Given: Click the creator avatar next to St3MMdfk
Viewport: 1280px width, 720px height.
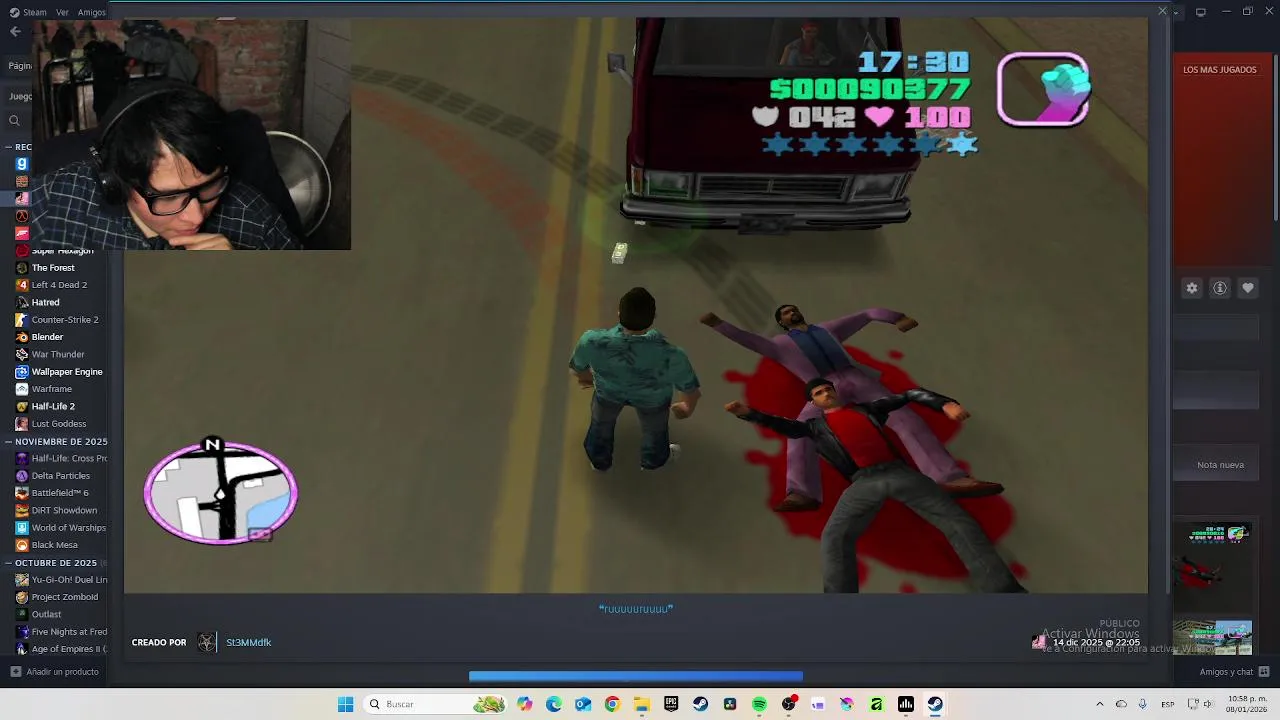Looking at the screenshot, I should click(x=207, y=643).
